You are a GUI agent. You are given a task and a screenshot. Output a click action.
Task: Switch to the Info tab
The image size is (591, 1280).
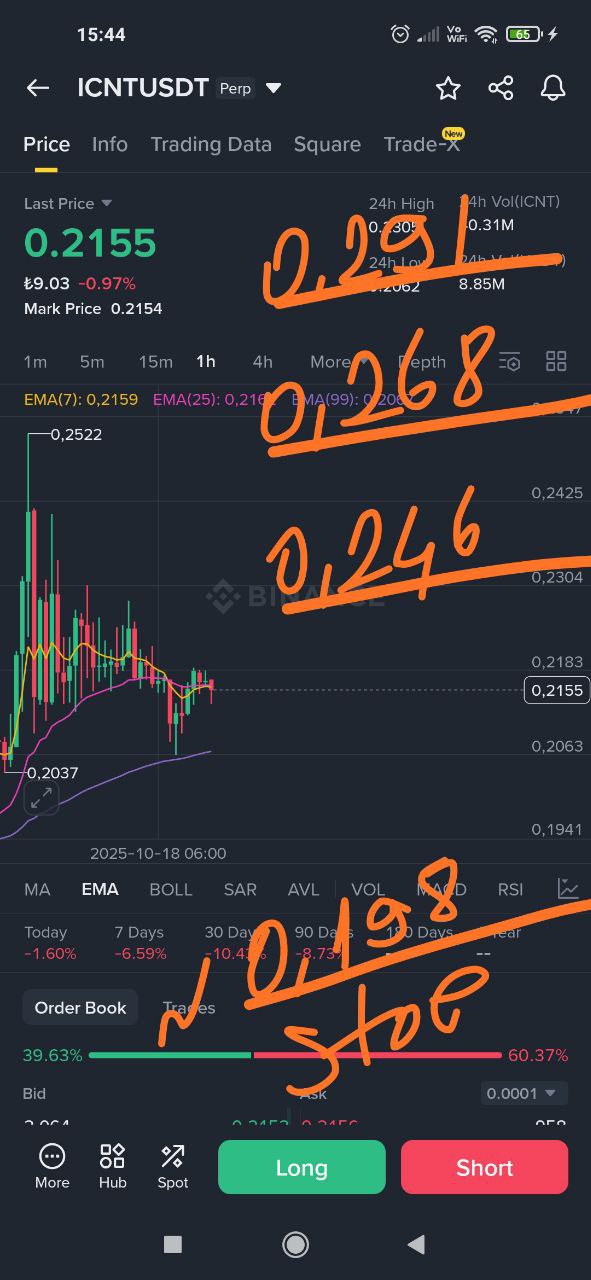coord(110,144)
